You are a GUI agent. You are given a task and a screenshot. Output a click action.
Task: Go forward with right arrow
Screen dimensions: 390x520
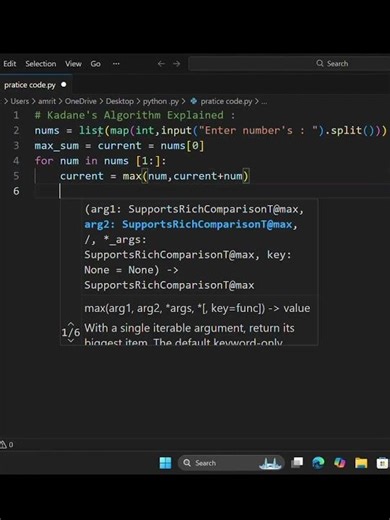pyautogui.click(x=177, y=64)
